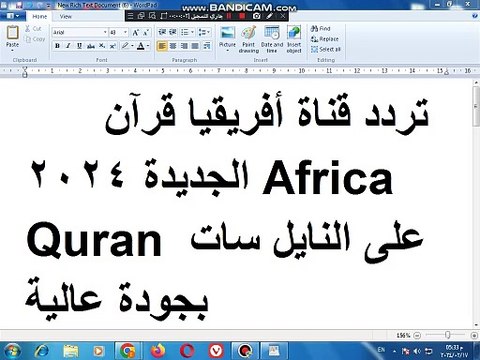Open the Paragraph settings dialog icon
The image size is (480, 360).
click(x=207, y=46)
